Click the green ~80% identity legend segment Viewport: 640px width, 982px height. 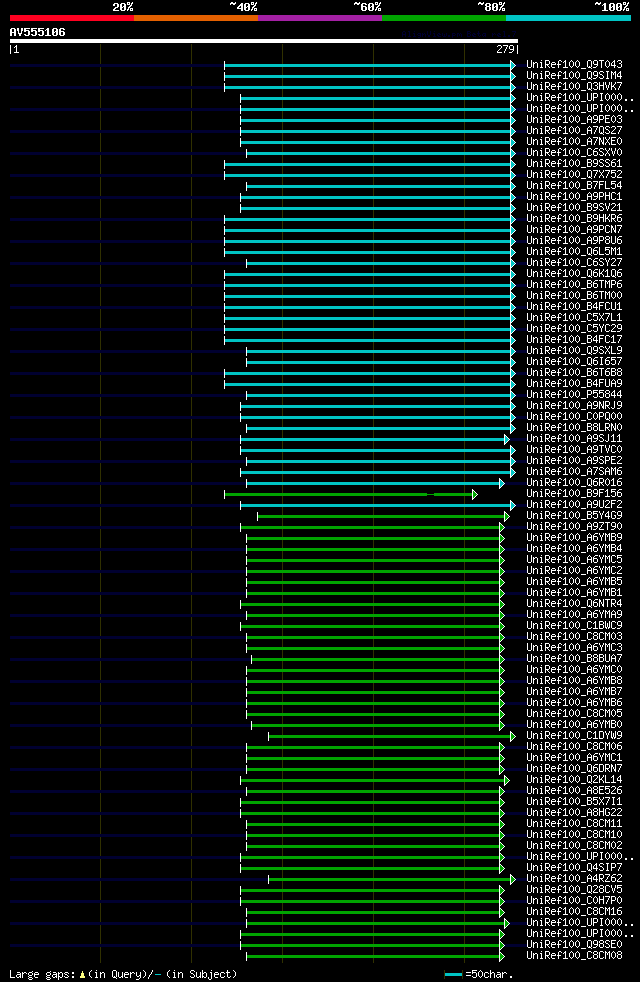tap(444, 18)
